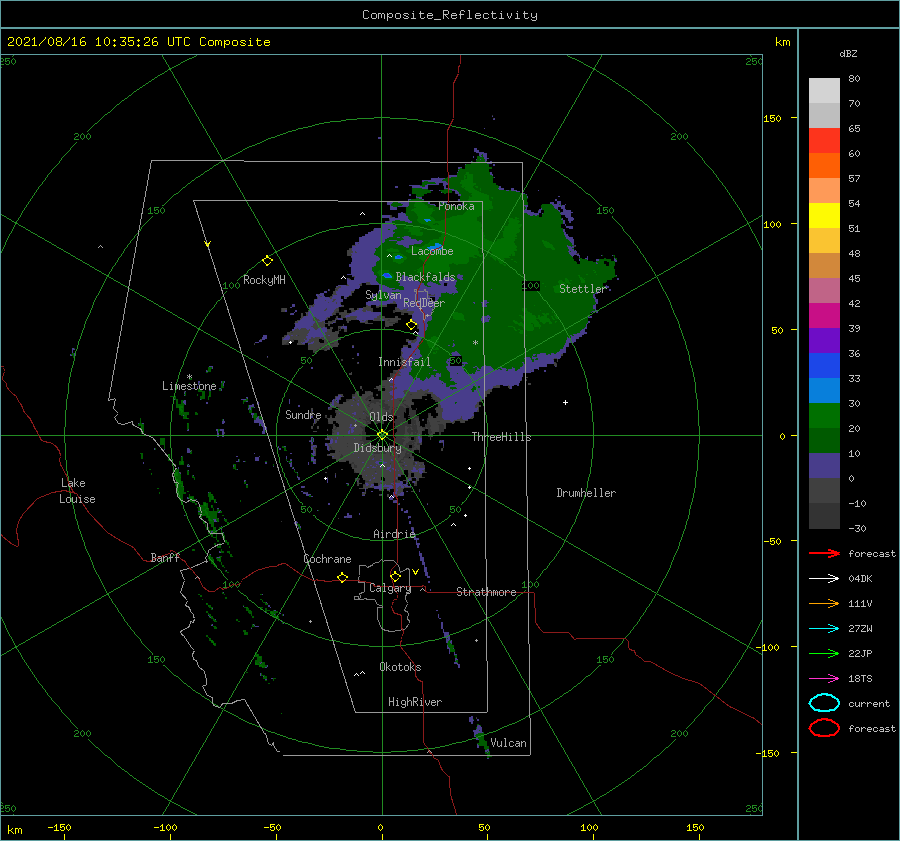Image resolution: width=900 pixels, height=841 pixels.
Task: Select the blue 36-33 dBZ color swatch
Action: click(824, 366)
